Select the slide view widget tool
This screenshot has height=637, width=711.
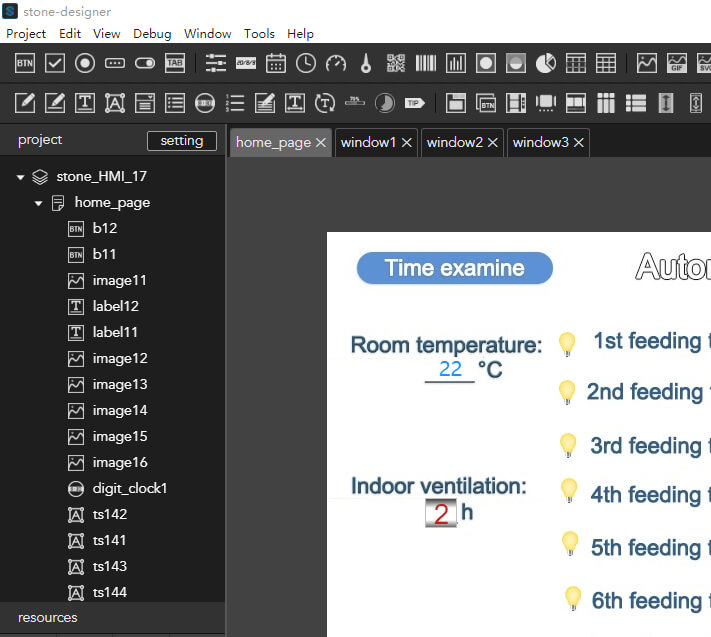pos(545,103)
